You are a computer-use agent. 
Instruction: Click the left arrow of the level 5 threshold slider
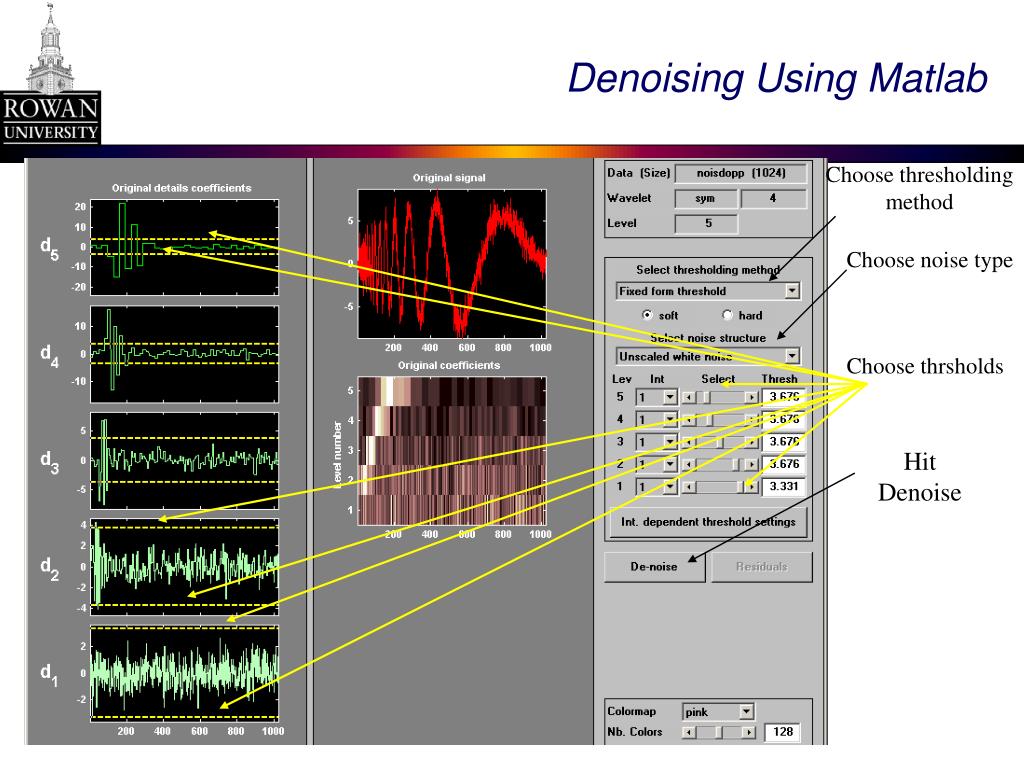point(688,397)
